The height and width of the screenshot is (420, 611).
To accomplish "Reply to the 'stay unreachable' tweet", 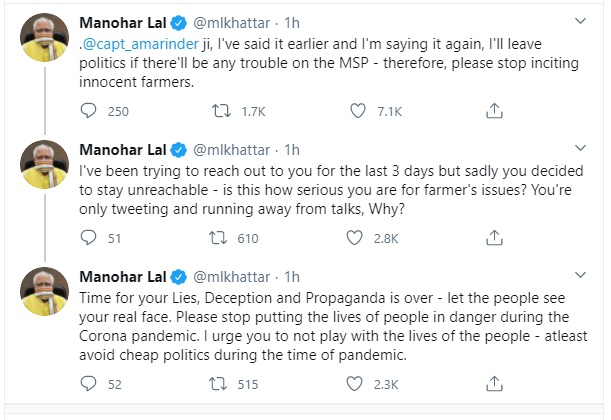I will pos(89,239).
